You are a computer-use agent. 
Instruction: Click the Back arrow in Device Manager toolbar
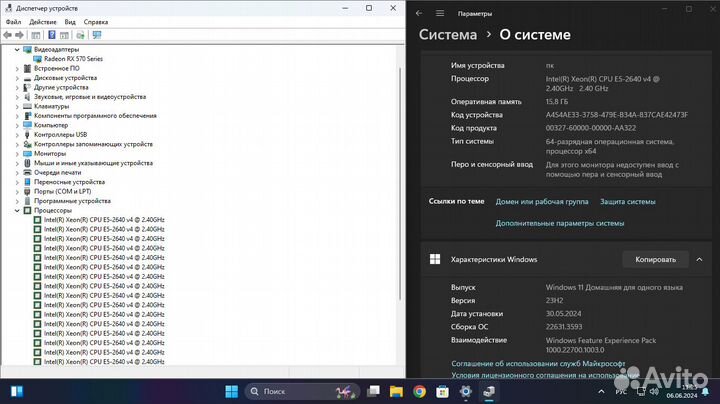[x=7, y=35]
